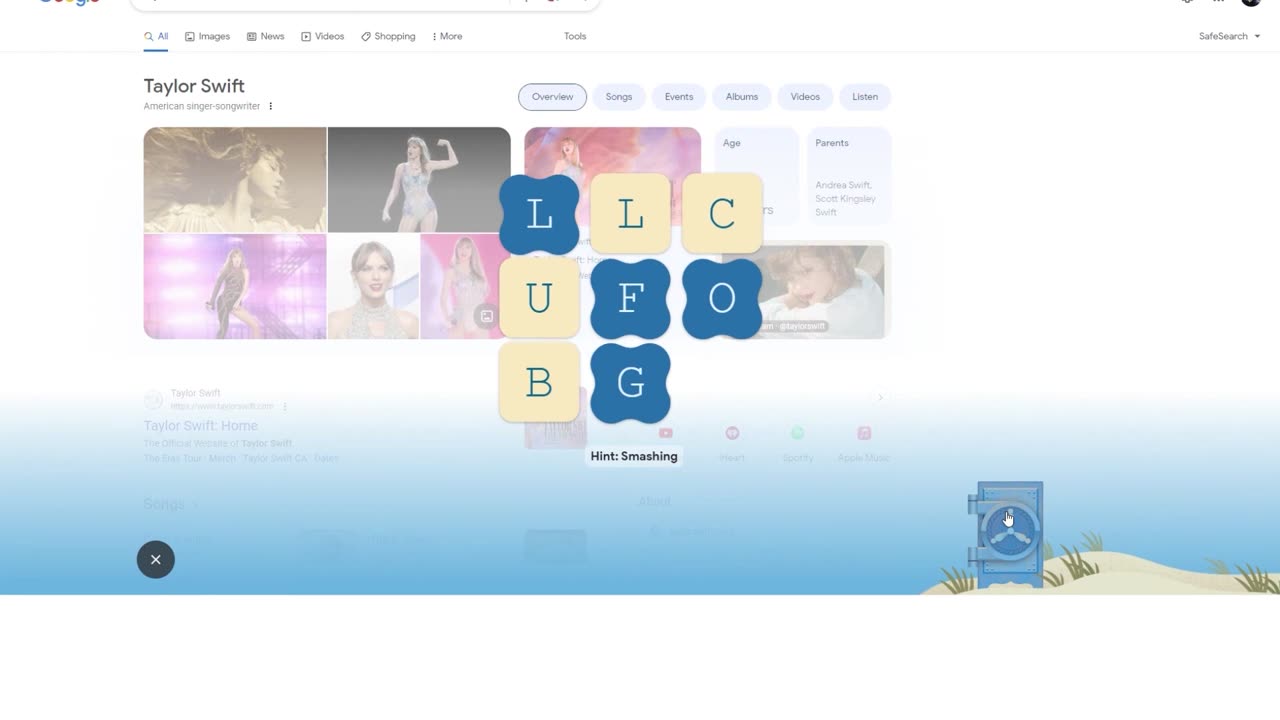
Task: Click the blue vault safe on the beach
Action: click(x=1007, y=534)
